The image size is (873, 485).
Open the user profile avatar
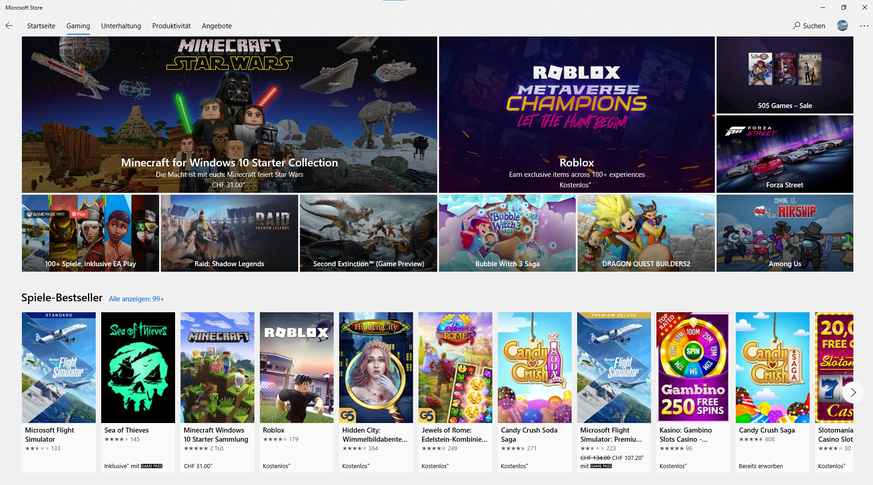(x=842, y=26)
